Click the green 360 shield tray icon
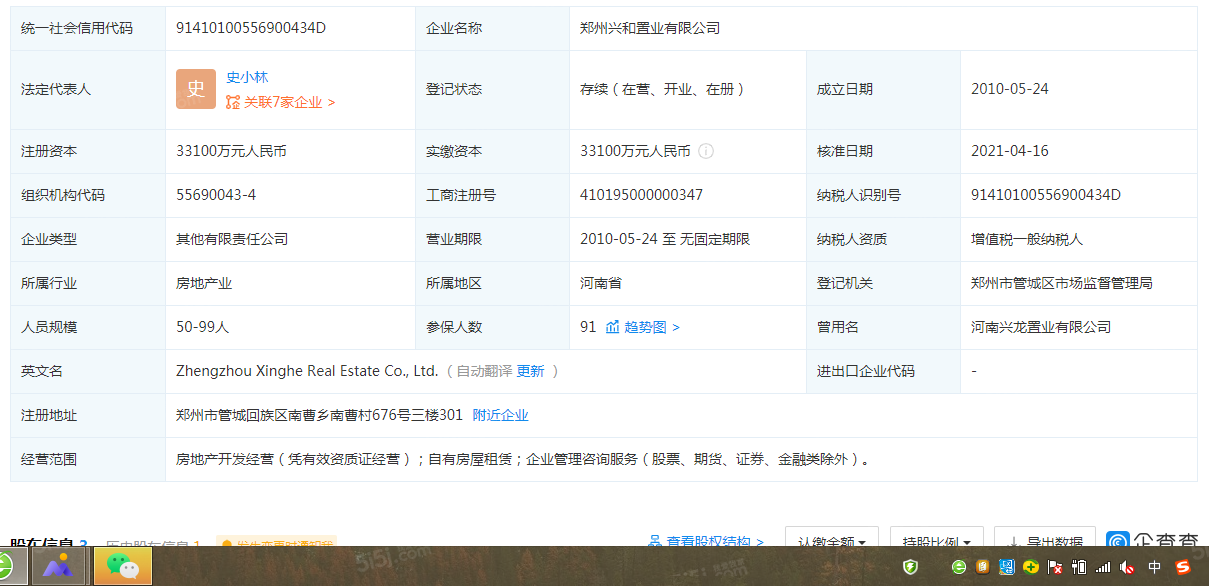1209x586 pixels. tap(910, 567)
